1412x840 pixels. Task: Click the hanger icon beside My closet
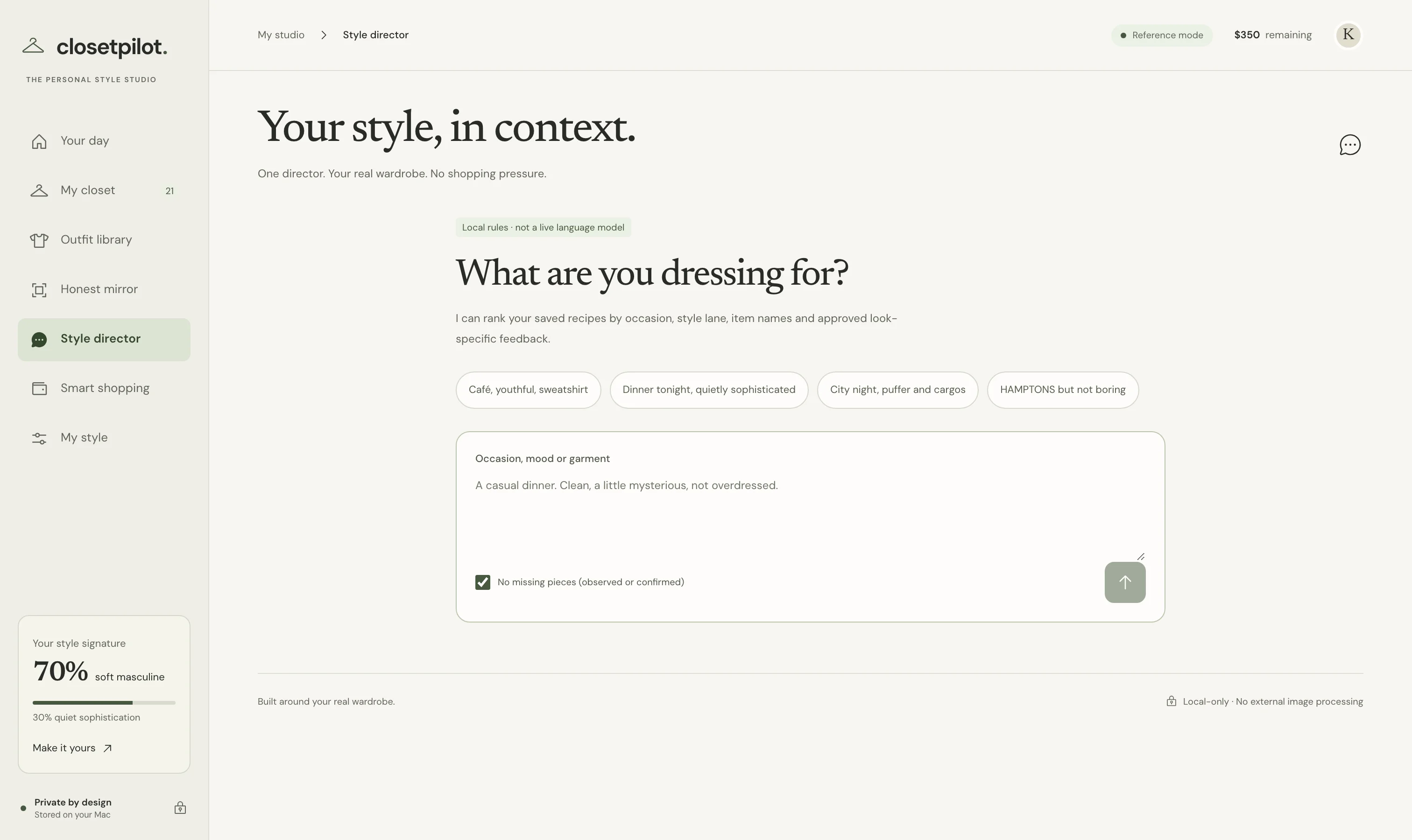(39, 191)
